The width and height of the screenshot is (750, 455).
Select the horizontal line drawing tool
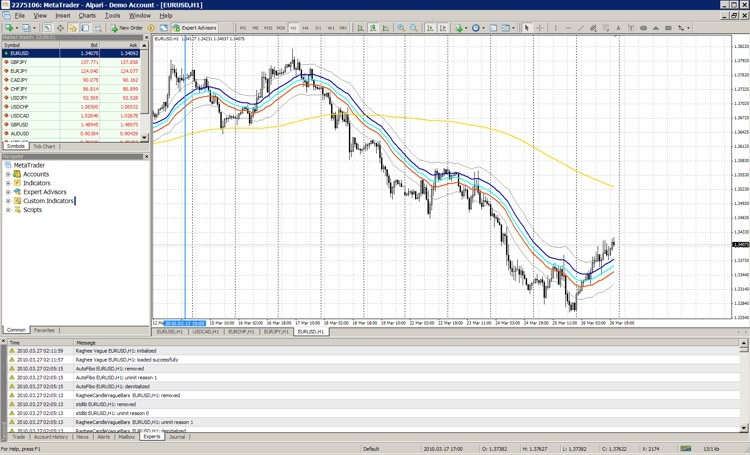[x=567, y=28]
